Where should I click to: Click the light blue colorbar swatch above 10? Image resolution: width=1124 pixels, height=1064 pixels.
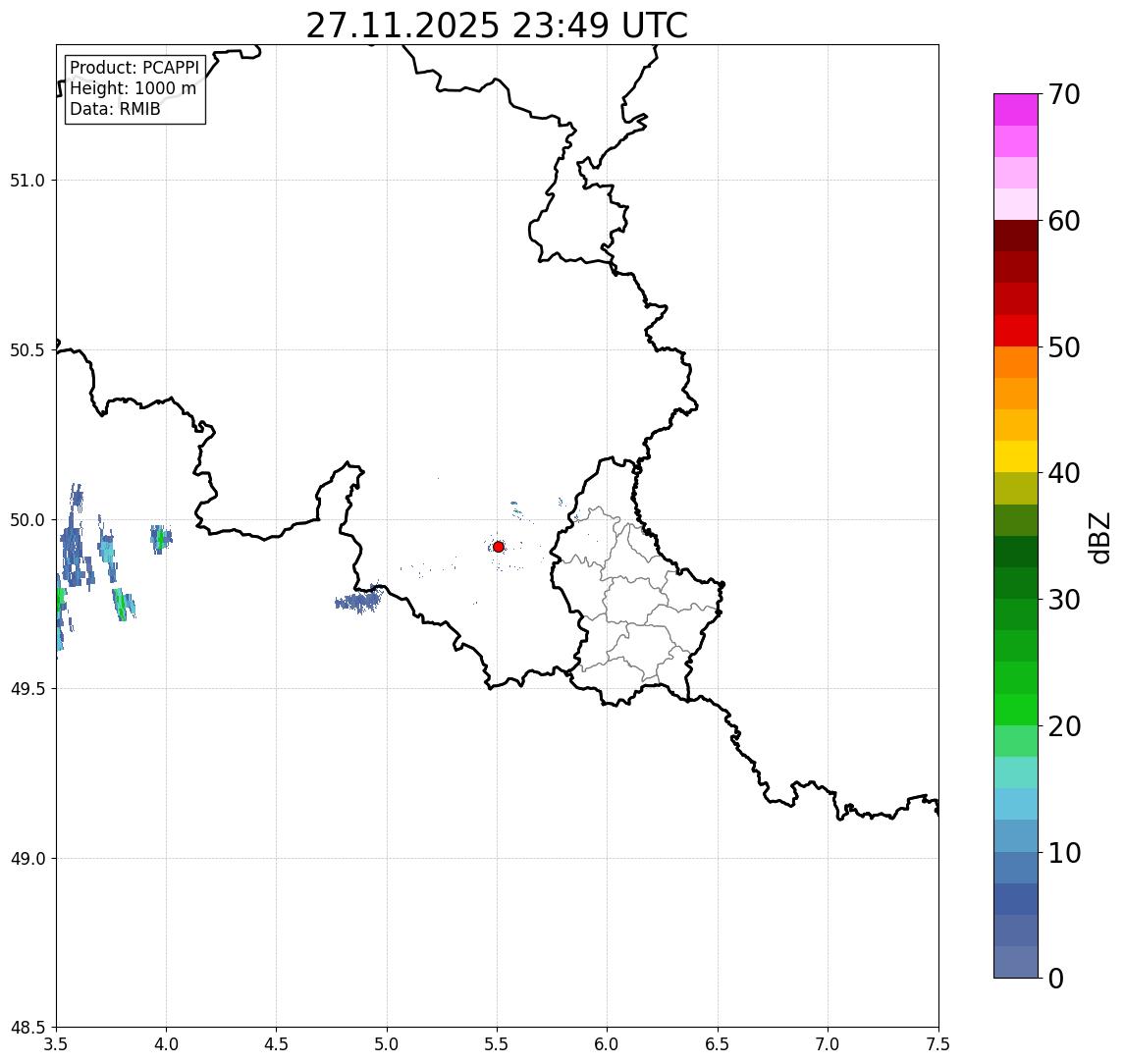tap(1016, 836)
